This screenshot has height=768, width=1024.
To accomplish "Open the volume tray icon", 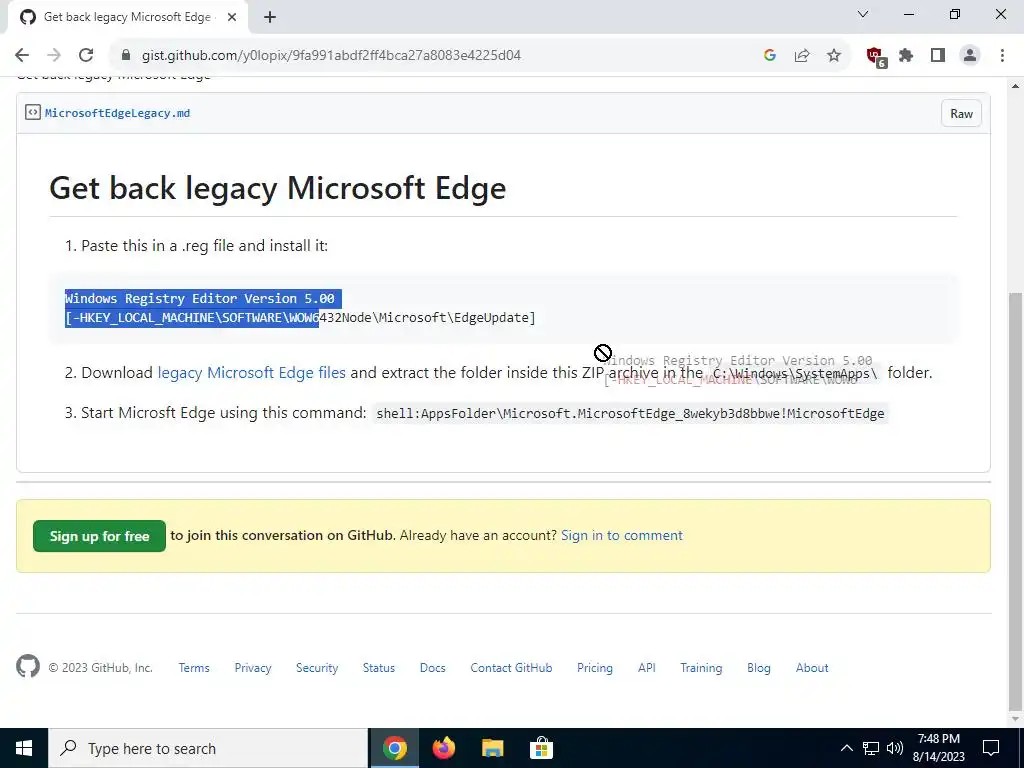I will [895, 748].
